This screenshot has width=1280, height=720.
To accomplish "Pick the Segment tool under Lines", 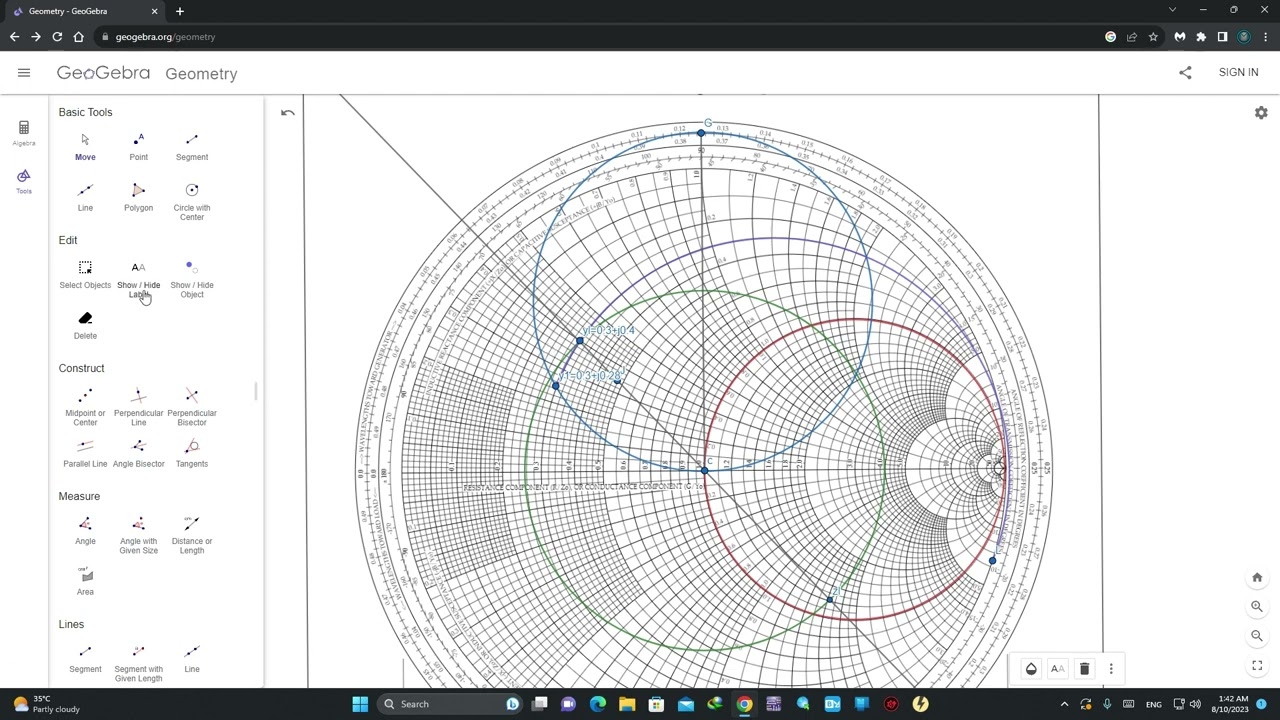I will point(85,658).
